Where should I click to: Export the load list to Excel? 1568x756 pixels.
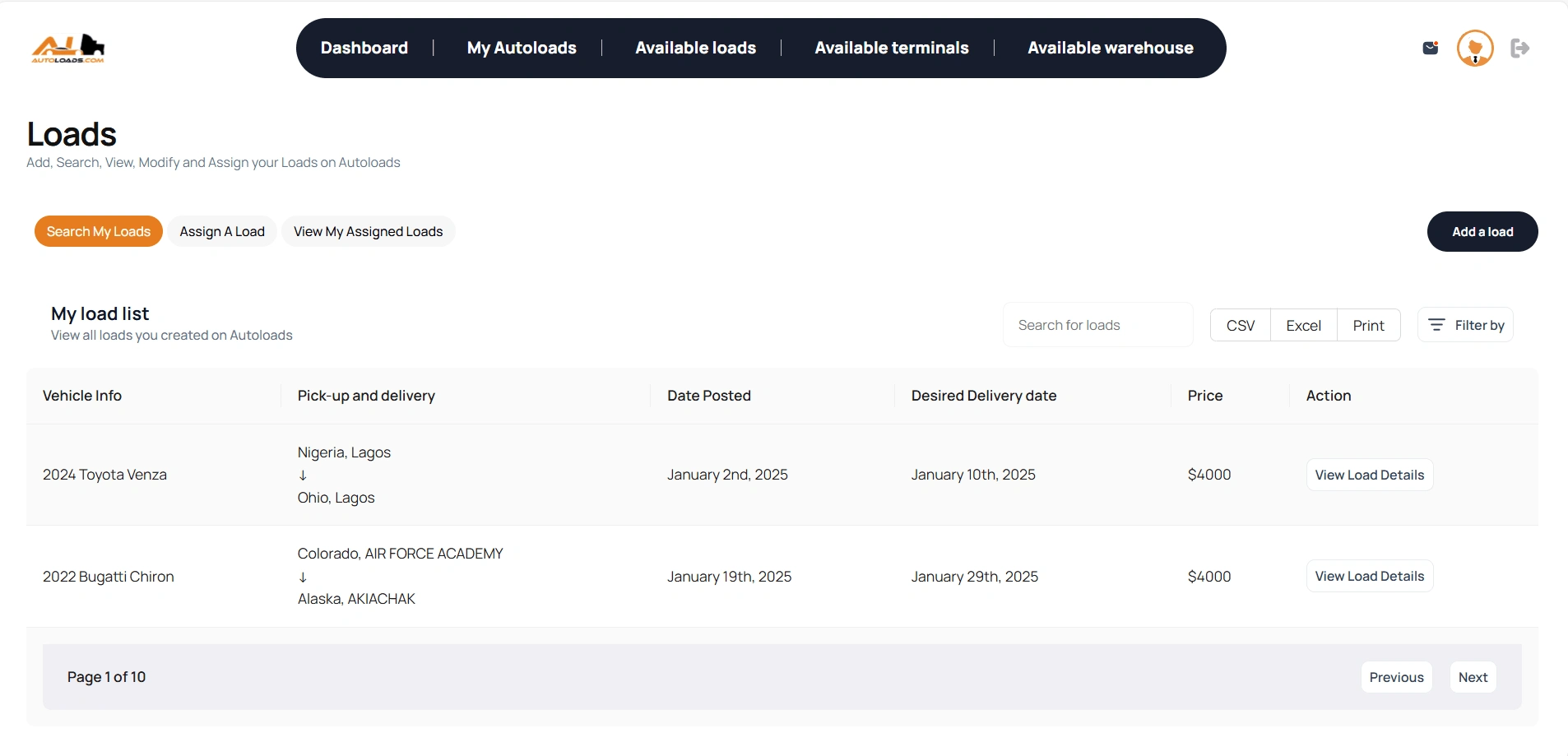click(x=1304, y=325)
